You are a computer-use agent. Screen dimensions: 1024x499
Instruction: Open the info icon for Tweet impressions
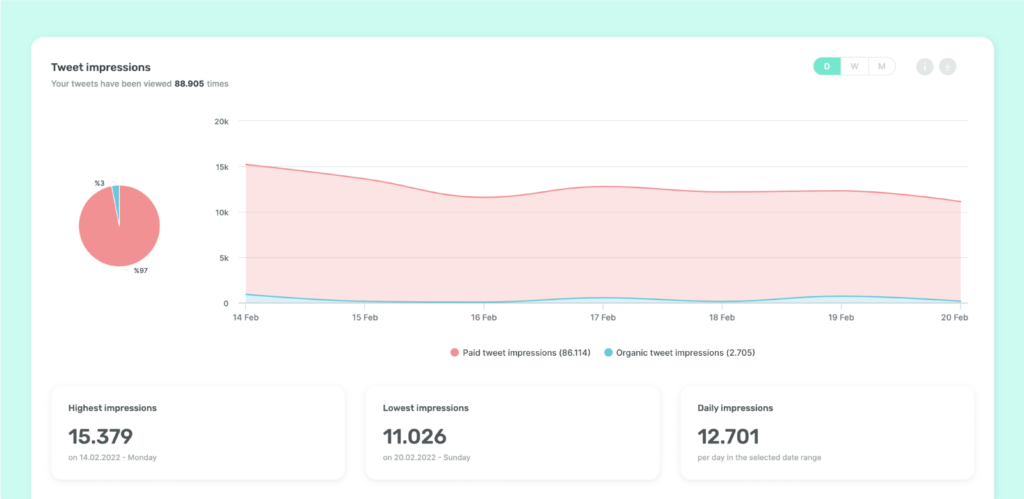925,67
